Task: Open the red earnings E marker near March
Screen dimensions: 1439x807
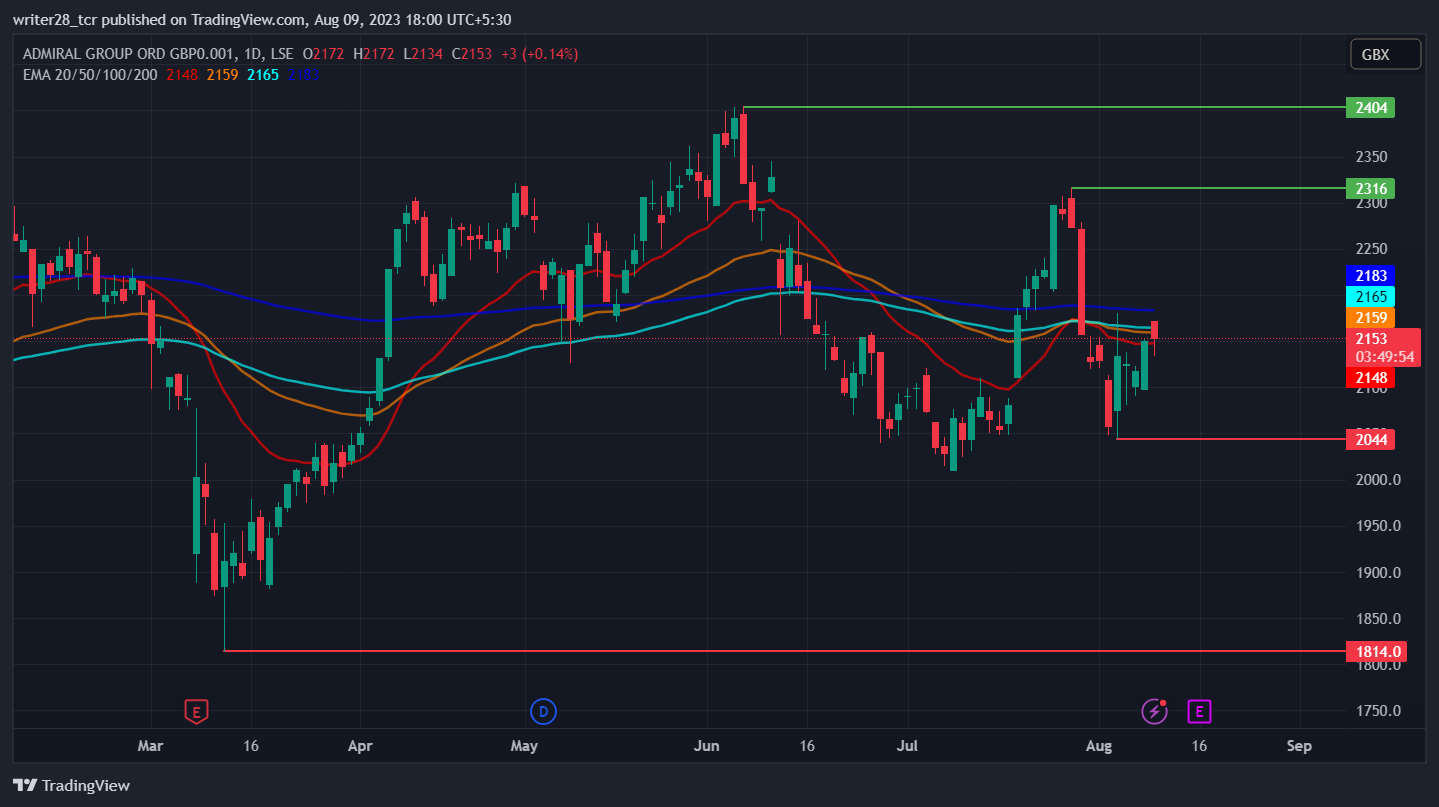Action: pos(196,712)
